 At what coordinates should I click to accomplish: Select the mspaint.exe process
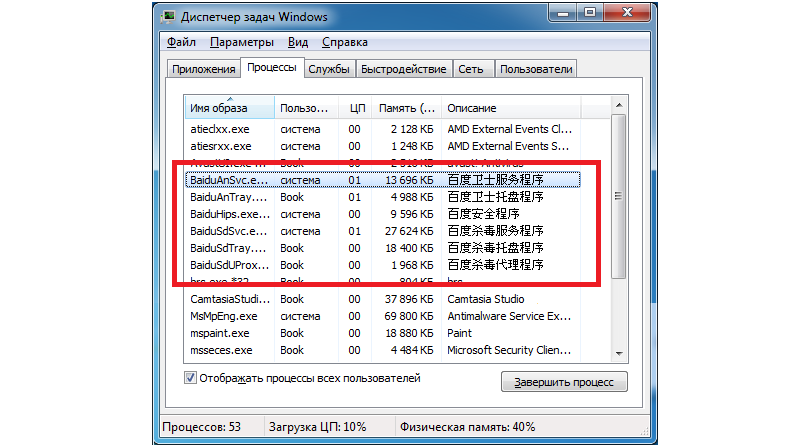click(x=383, y=333)
